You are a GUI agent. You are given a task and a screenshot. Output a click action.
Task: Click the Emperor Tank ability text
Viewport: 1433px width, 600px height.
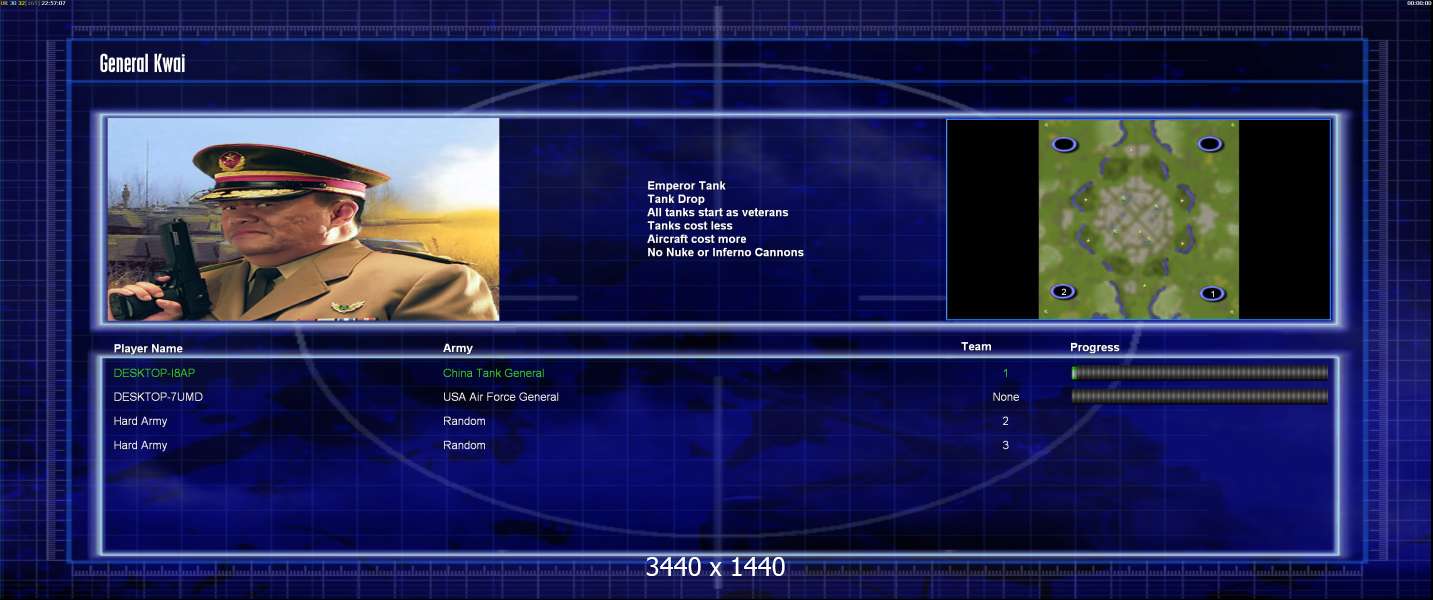click(x=686, y=186)
